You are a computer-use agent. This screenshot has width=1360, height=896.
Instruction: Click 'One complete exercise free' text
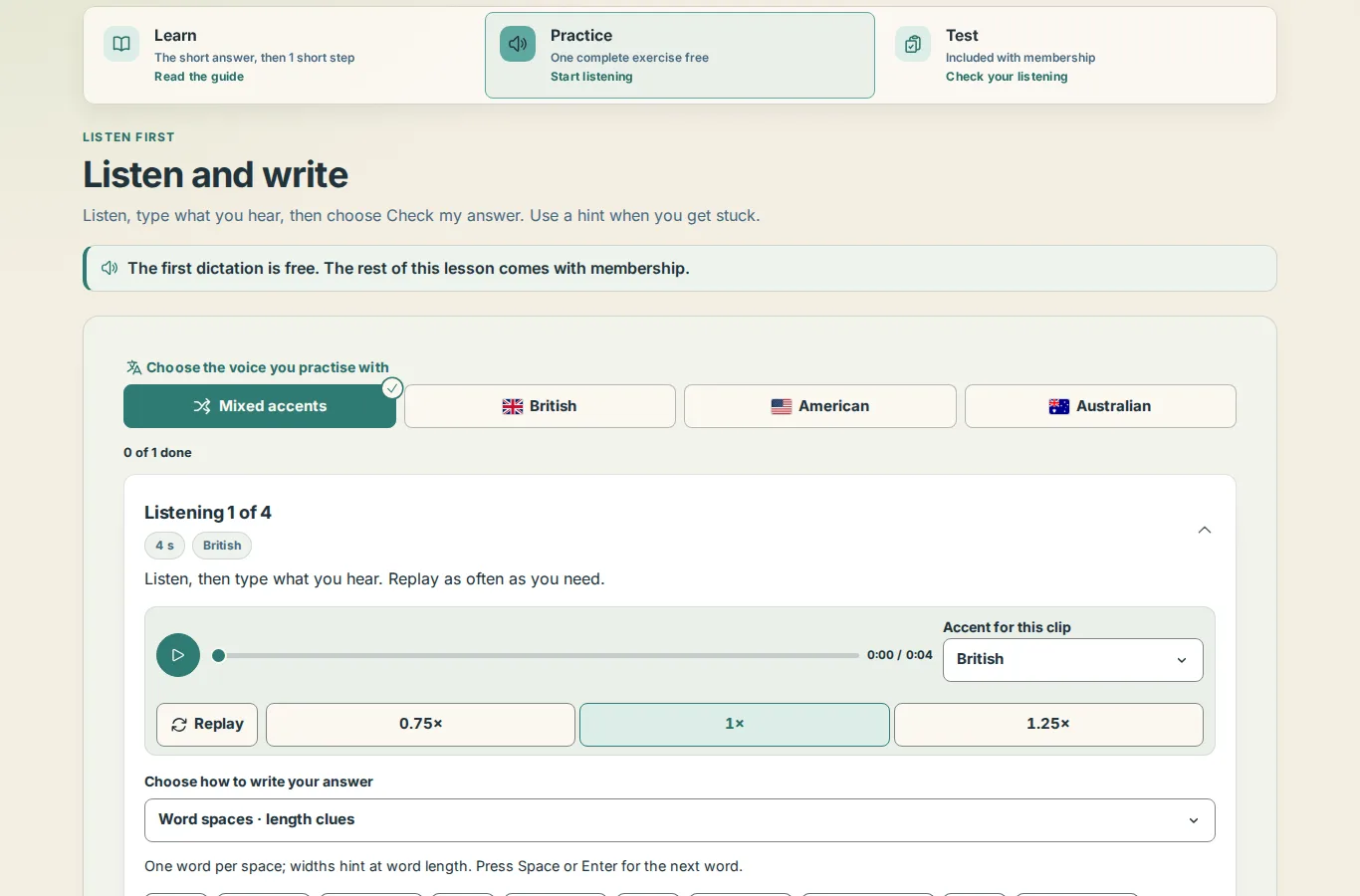(x=629, y=58)
